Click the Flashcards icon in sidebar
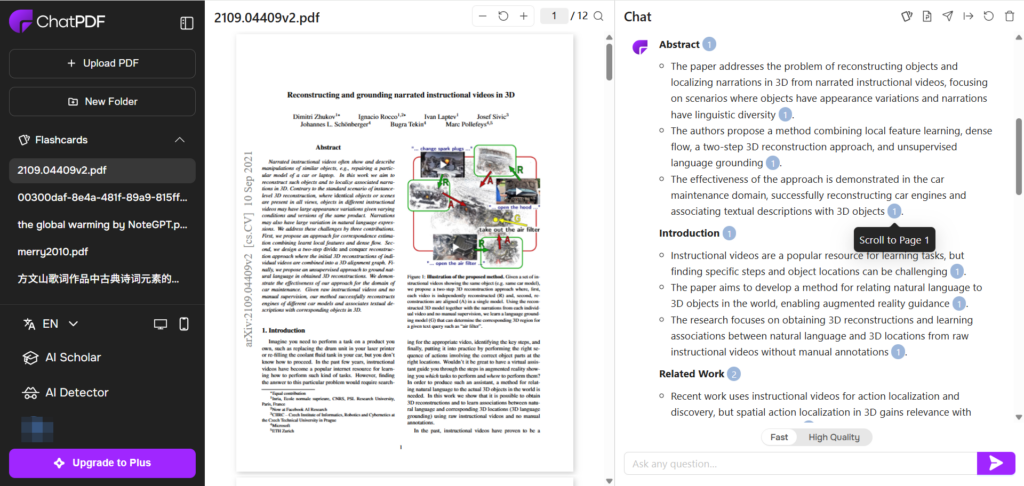 coord(25,140)
